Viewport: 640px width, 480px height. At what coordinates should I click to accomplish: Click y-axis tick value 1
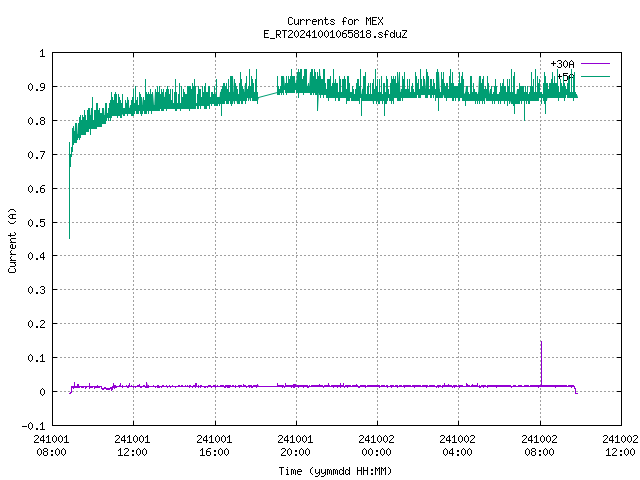(x=42, y=53)
